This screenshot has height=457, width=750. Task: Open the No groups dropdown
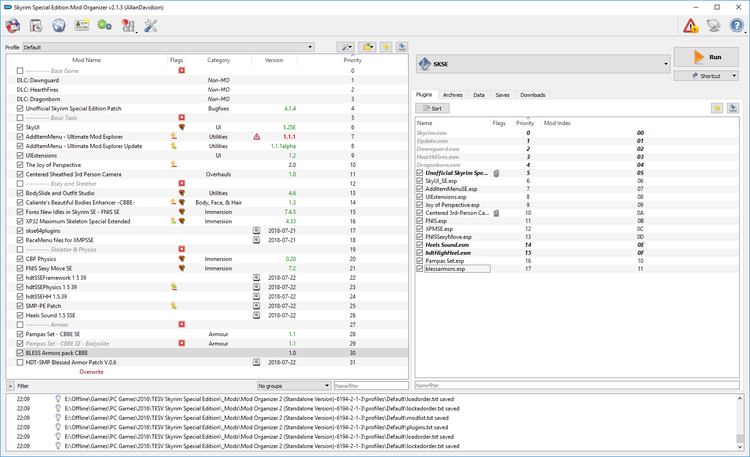[294, 386]
